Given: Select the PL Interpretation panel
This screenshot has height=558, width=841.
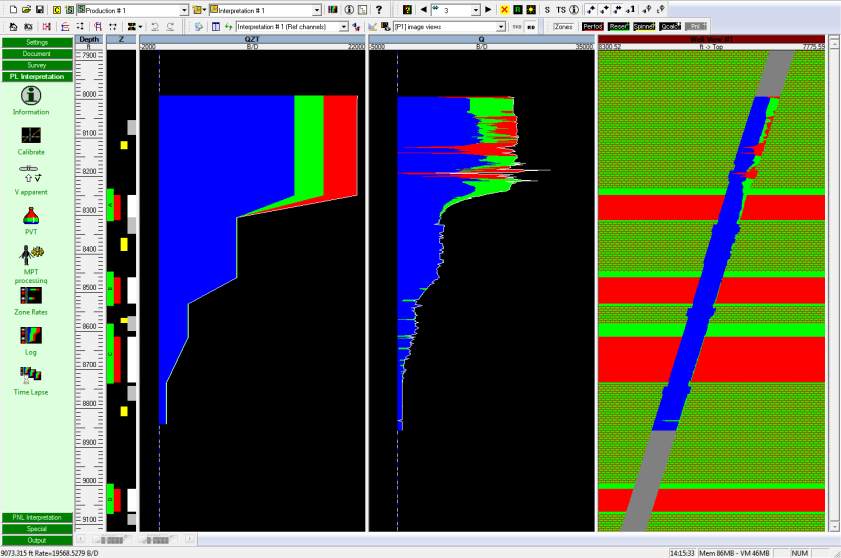Looking at the screenshot, I should pos(37,77).
